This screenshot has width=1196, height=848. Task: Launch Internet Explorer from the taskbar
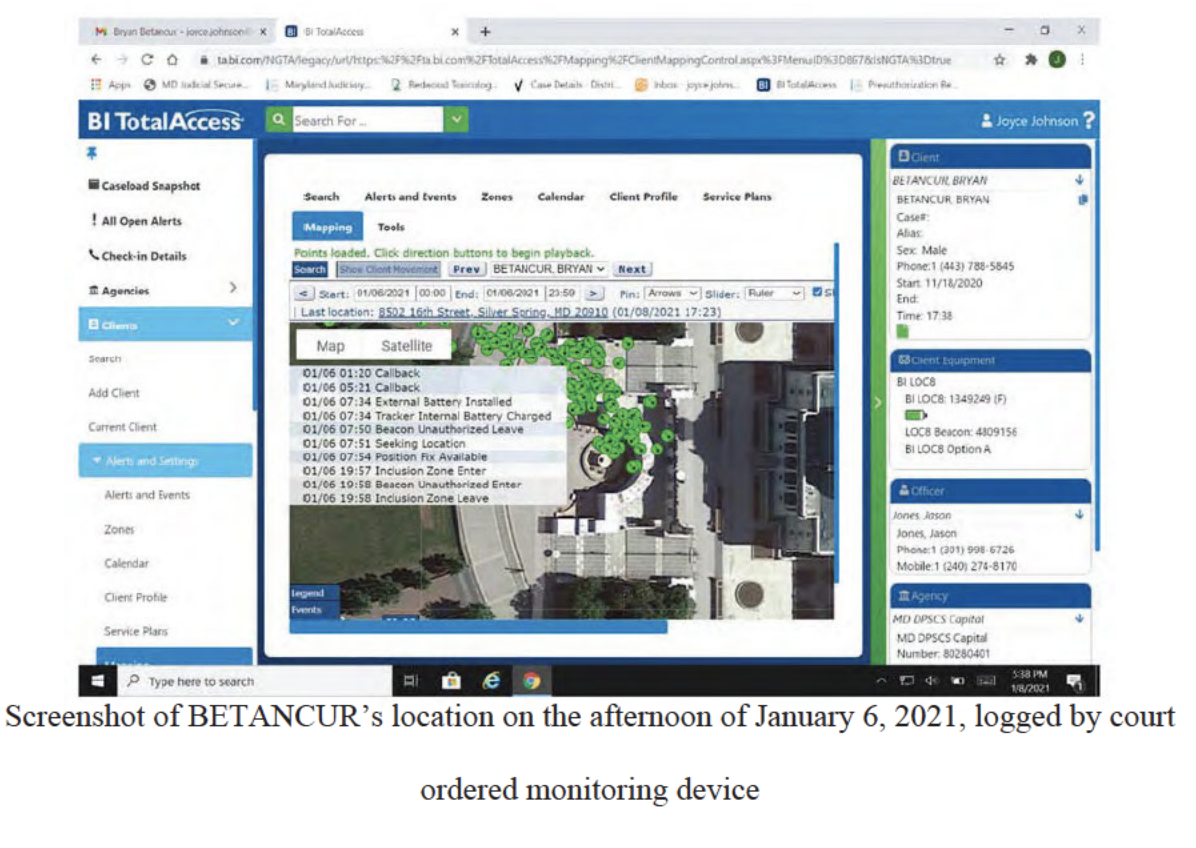(491, 681)
